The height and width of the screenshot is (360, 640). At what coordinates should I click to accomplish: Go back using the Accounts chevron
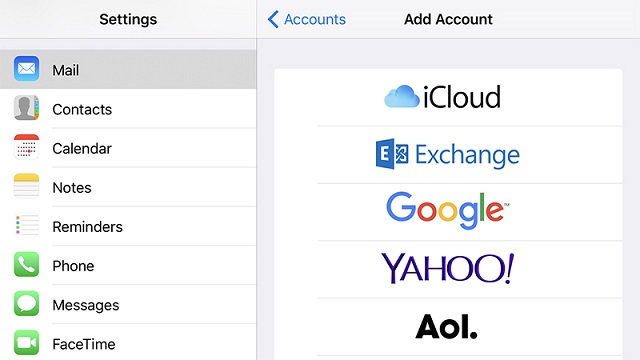273,19
